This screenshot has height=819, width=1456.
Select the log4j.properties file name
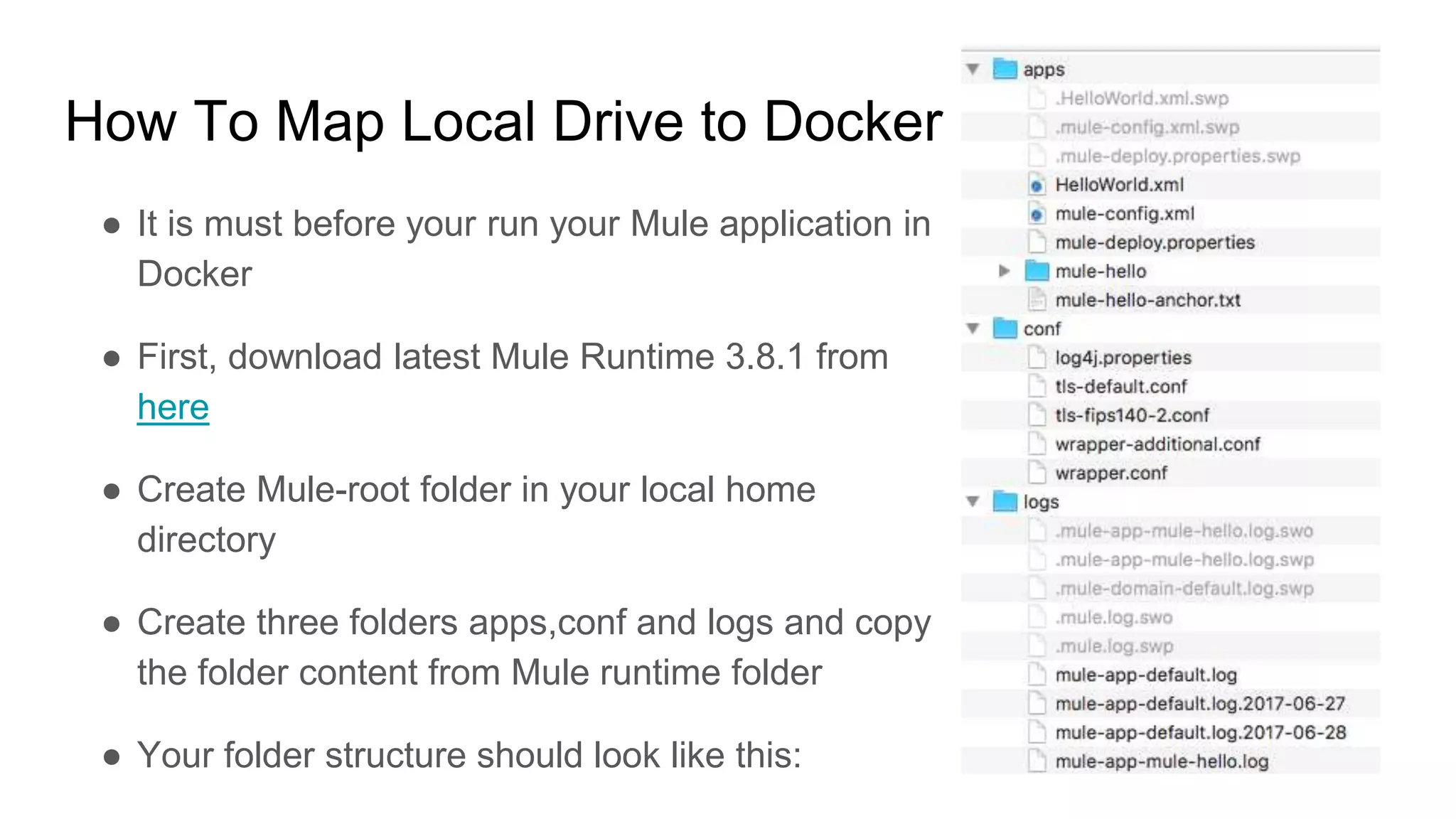click(x=1123, y=358)
